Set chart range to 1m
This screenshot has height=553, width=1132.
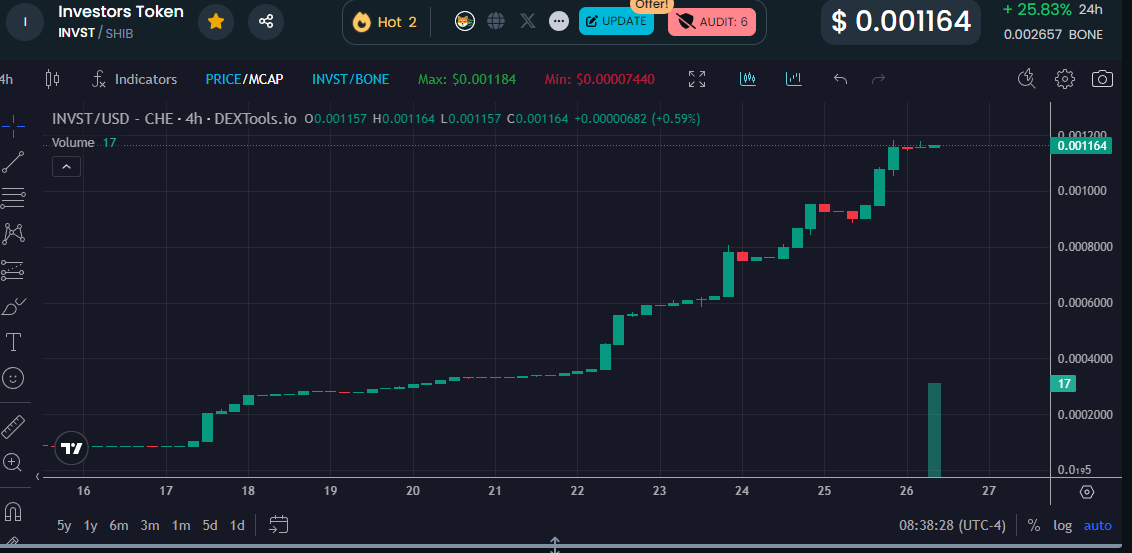coord(180,526)
